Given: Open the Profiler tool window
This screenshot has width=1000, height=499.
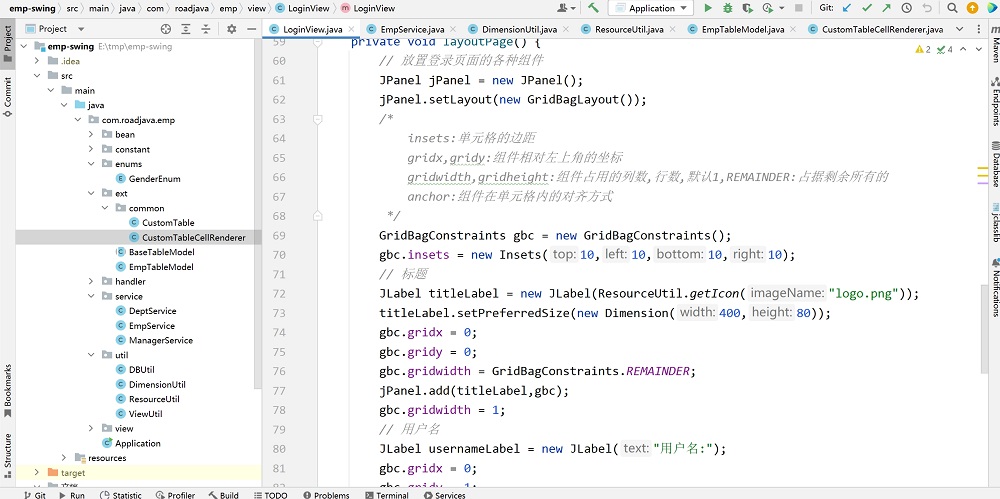Looking at the screenshot, I should (x=175, y=495).
